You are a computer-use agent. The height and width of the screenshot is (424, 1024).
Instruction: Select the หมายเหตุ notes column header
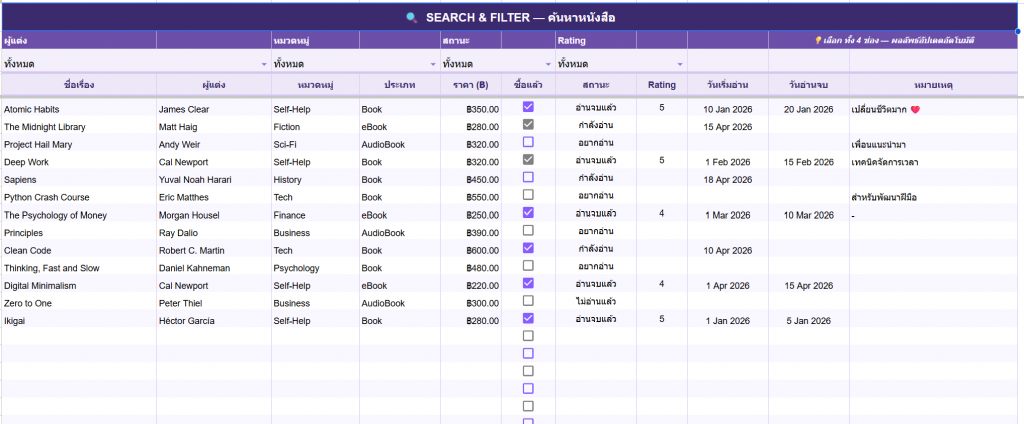click(933, 85)
